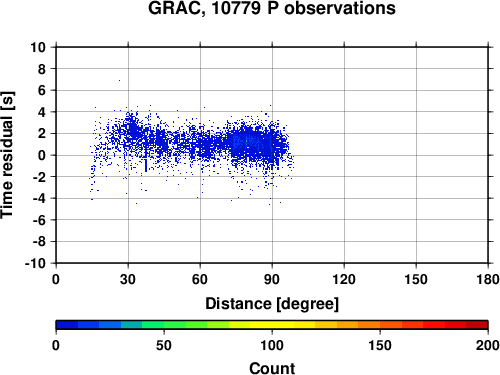500x375 pixels.
Task: Click the plot title GRAC P observations
Action: pyautogui.click(x=272, y=8)
